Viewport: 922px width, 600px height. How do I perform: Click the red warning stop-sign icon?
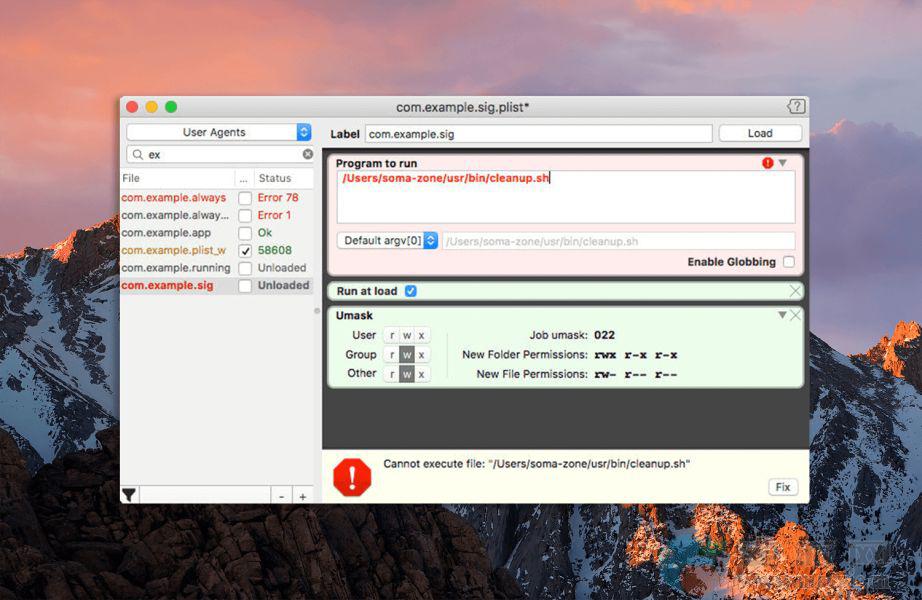click(x=352, y=477)
